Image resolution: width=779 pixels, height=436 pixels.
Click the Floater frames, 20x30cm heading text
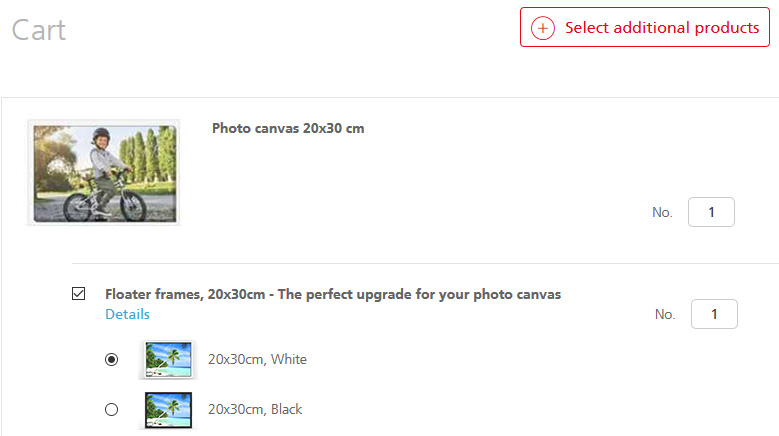(185, 294)
